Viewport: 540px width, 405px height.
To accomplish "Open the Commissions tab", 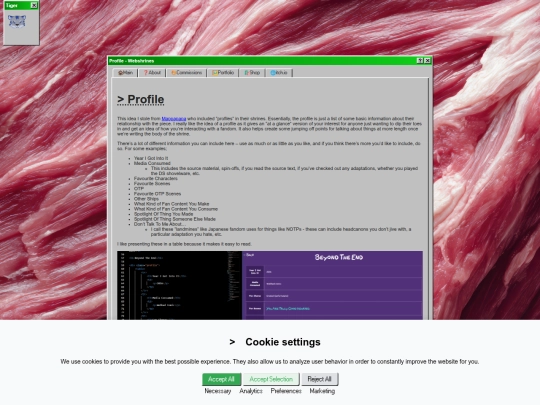I will (187, 73).
